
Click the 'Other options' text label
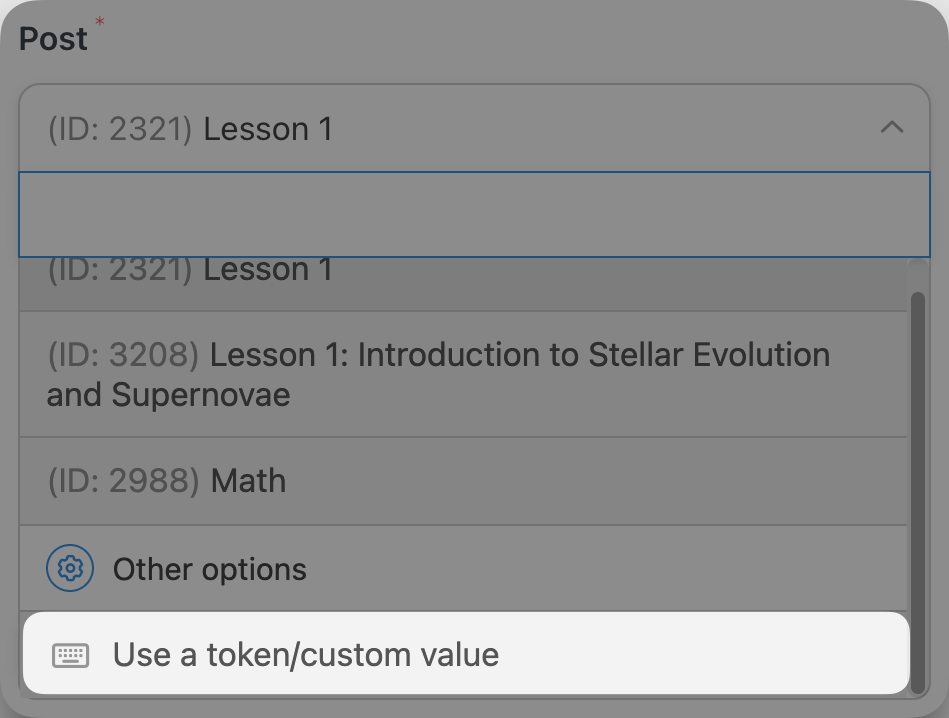[209, 569]
